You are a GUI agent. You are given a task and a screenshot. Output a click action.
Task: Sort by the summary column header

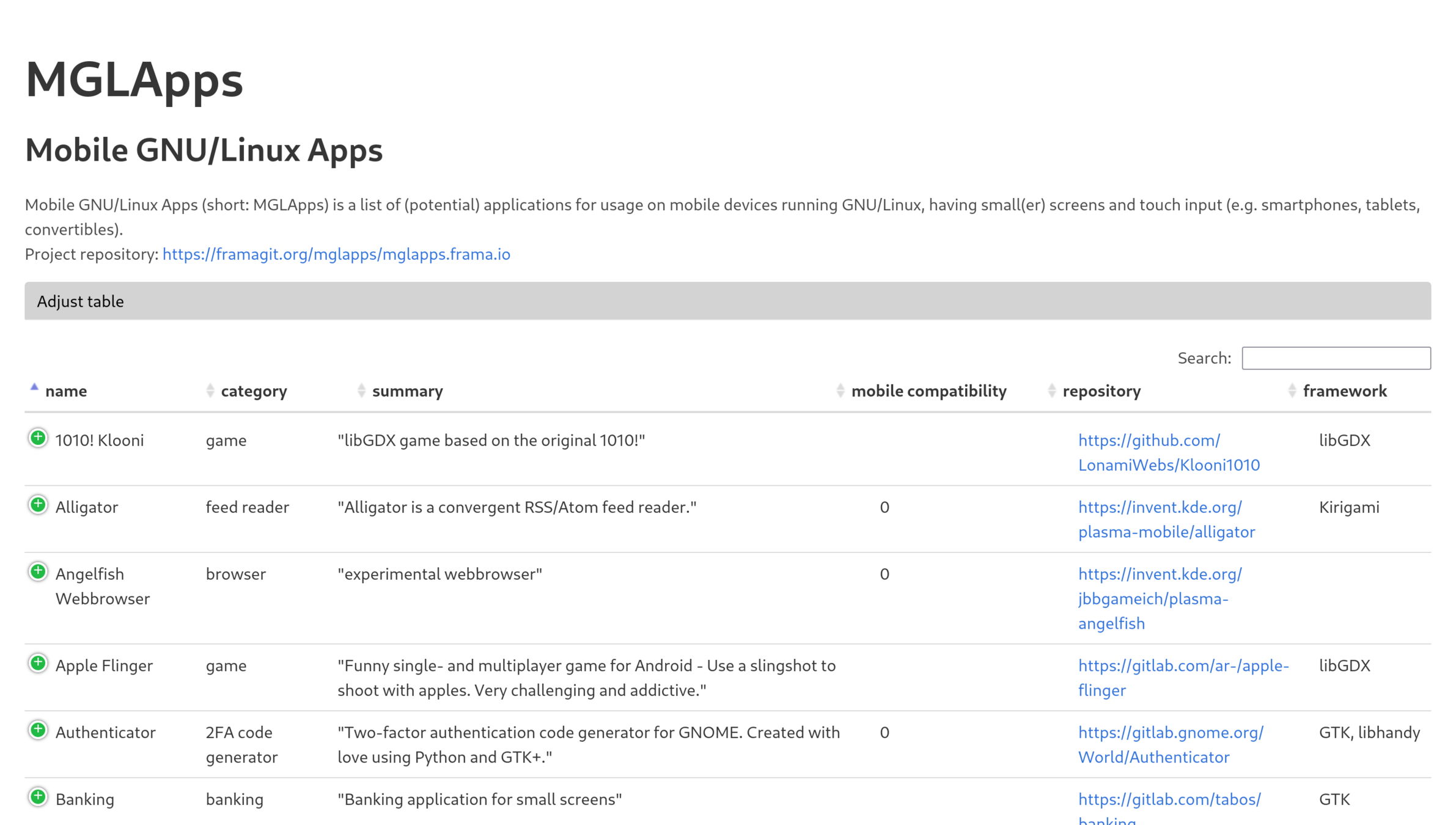click(x=407, y=391)
